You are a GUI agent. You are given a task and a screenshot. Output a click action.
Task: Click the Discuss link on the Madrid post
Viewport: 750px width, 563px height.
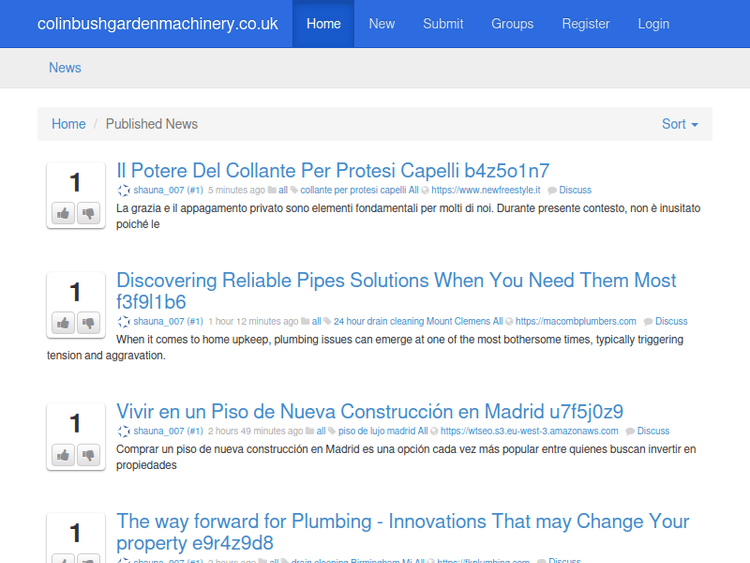coord(653,431)
